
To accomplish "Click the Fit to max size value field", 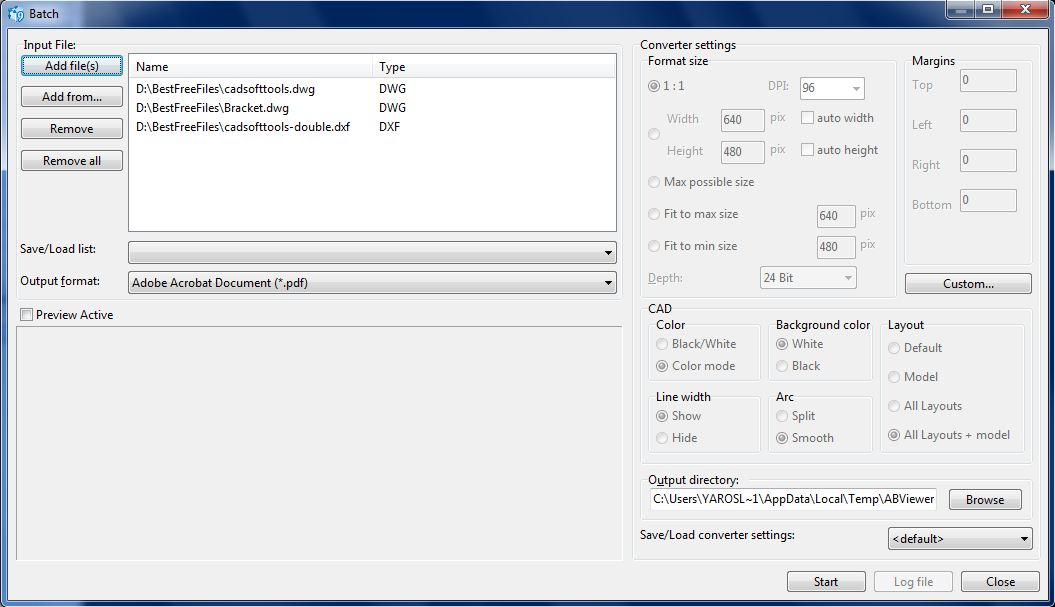I will coord(836,215).
